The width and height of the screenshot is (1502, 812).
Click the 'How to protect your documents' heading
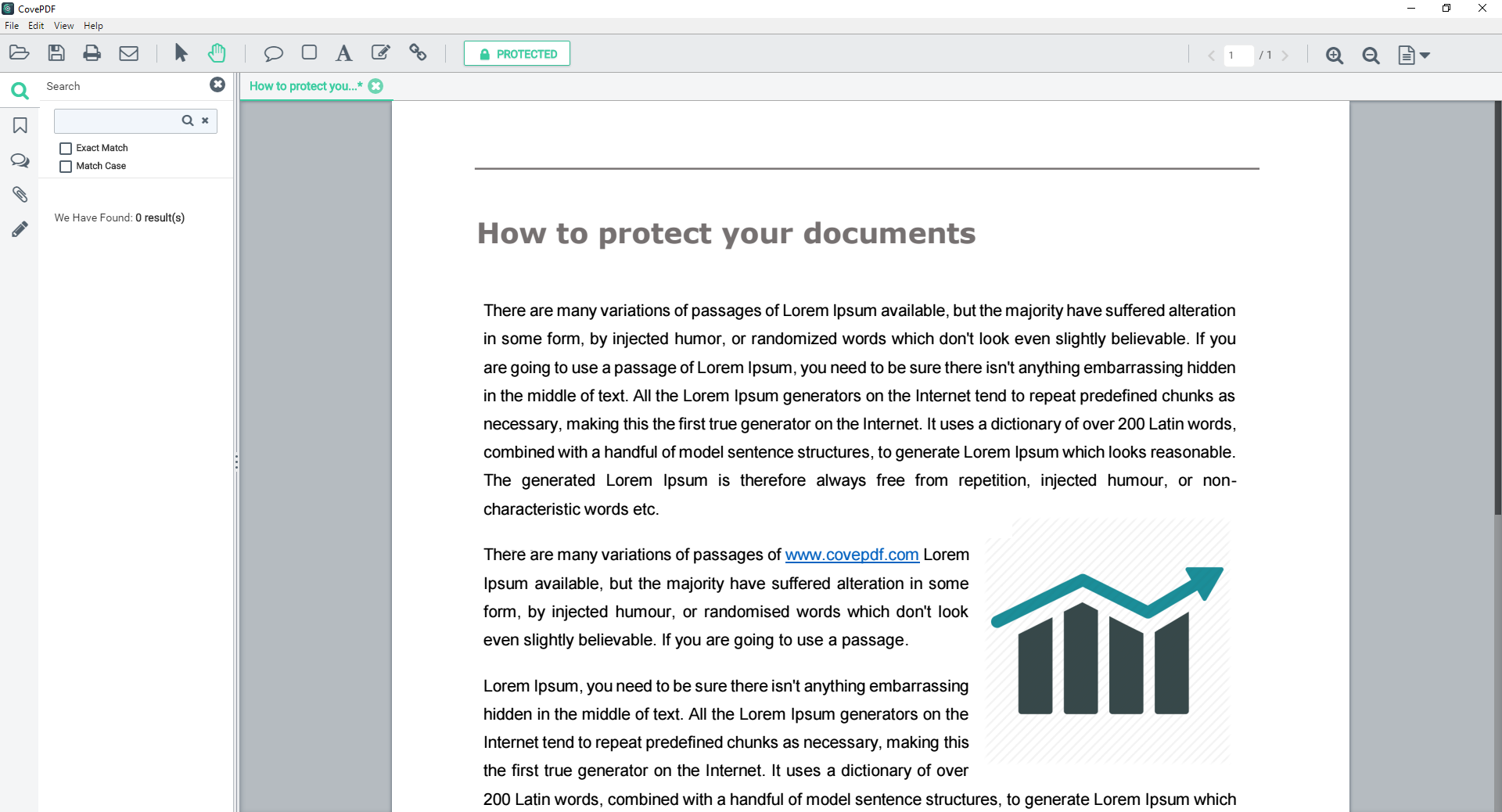coord(726,234)
